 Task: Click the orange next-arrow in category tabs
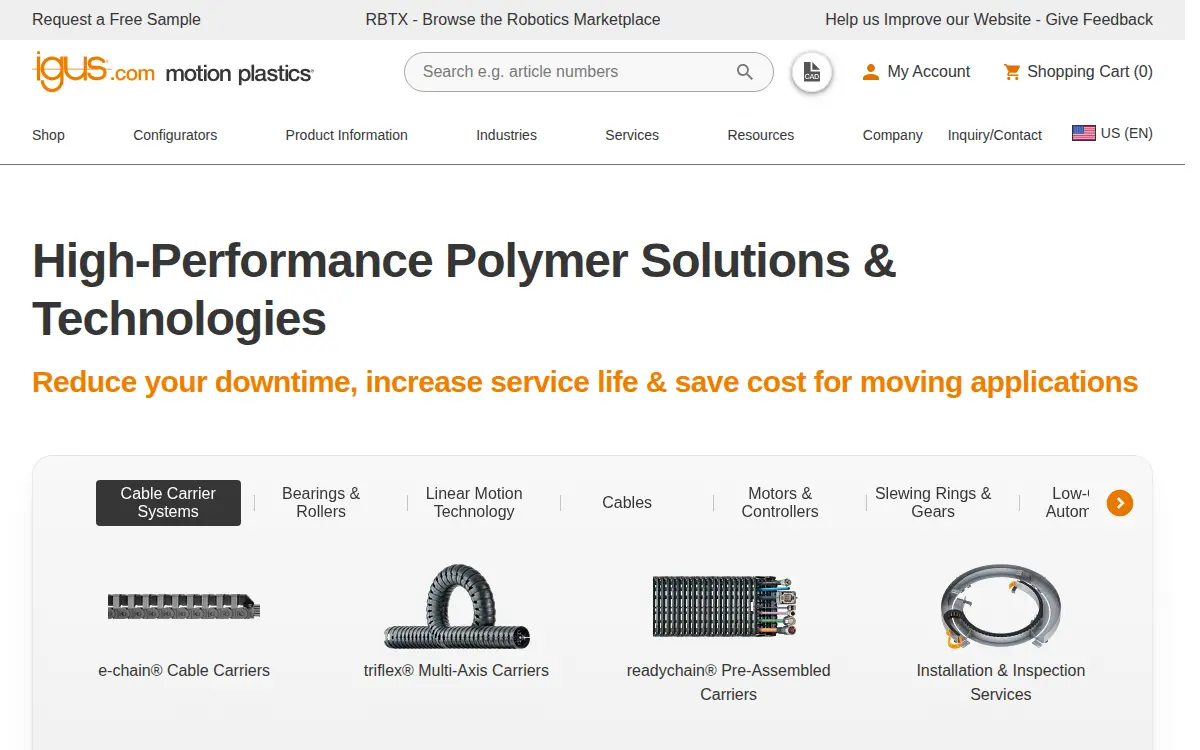tap(1120, 503)
